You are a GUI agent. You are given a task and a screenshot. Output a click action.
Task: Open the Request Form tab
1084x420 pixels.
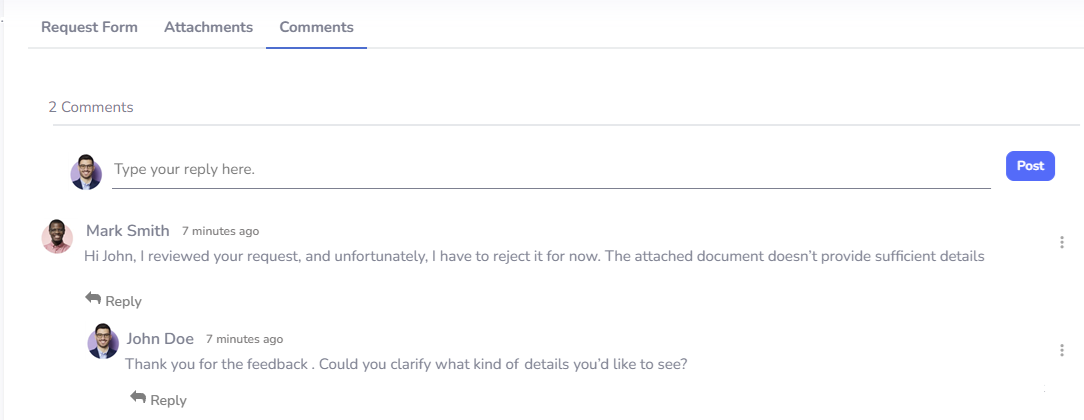89,27
